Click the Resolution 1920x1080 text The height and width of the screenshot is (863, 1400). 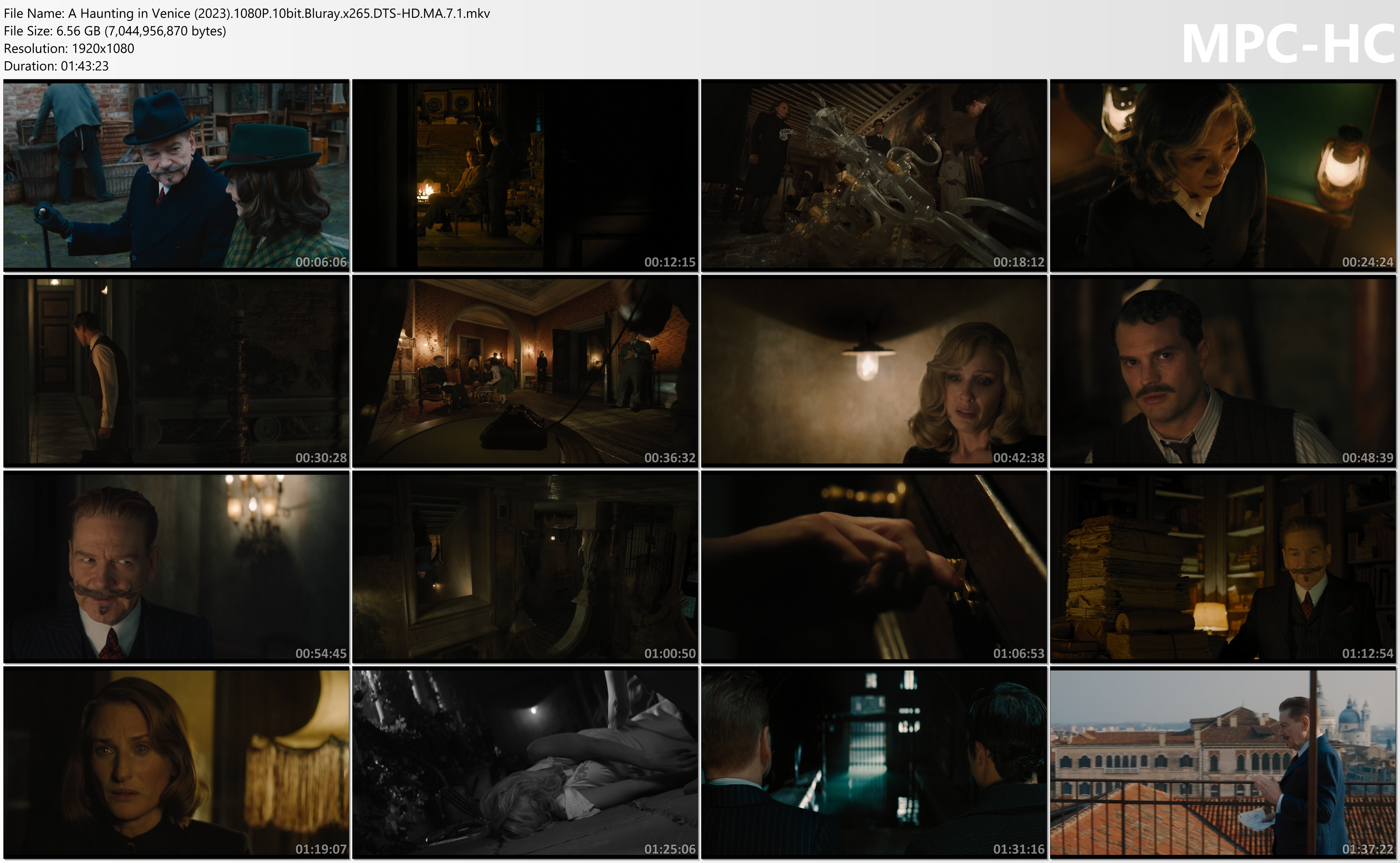[x=69, y=48]
